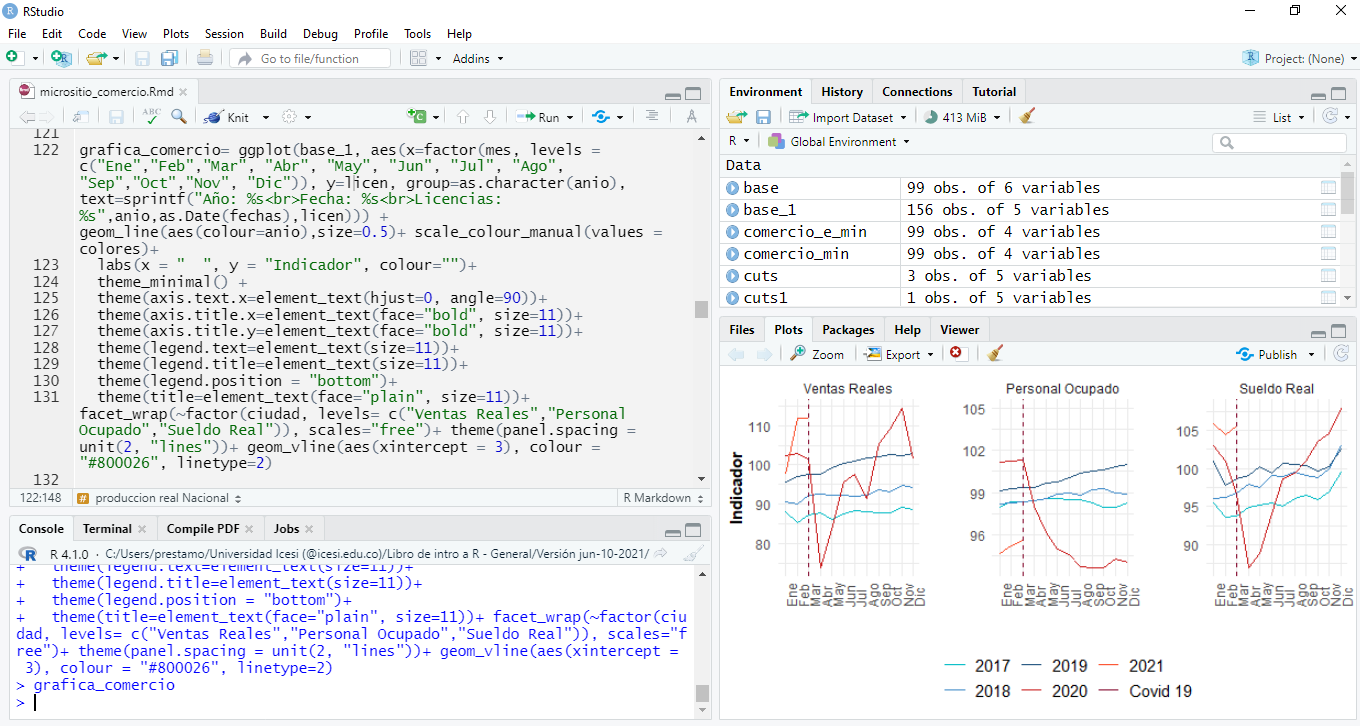
Task: Create a new file
Action: coord(16,57)
